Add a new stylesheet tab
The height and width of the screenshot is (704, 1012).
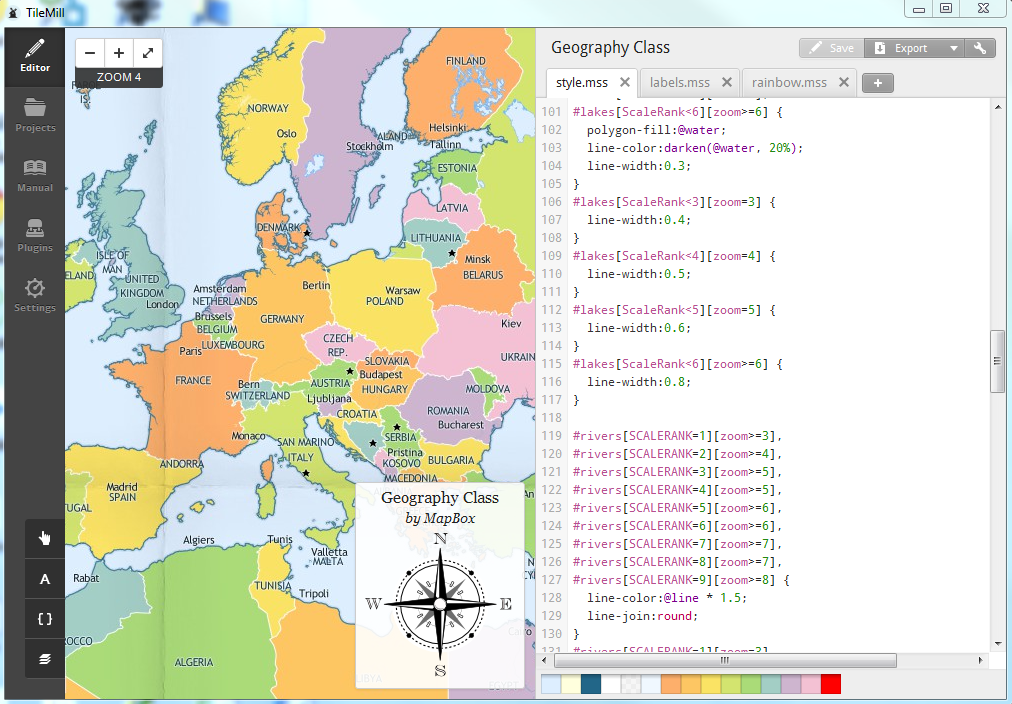(877, 83)
